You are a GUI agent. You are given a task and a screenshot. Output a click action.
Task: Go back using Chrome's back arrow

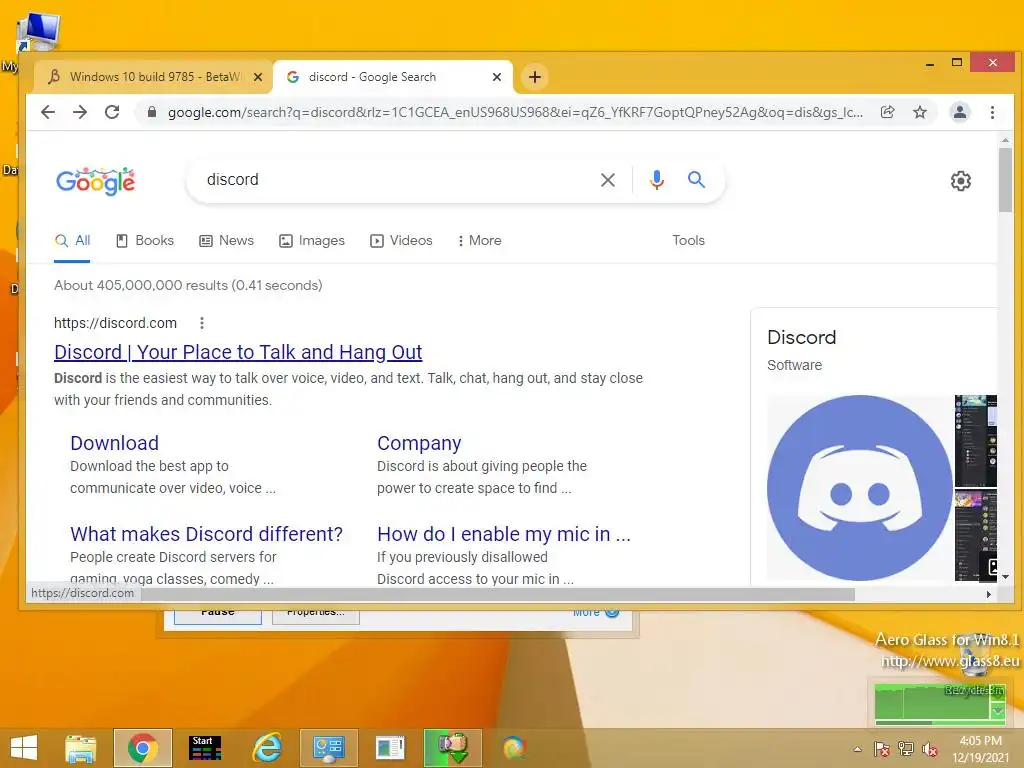click(x=48, y=112)
